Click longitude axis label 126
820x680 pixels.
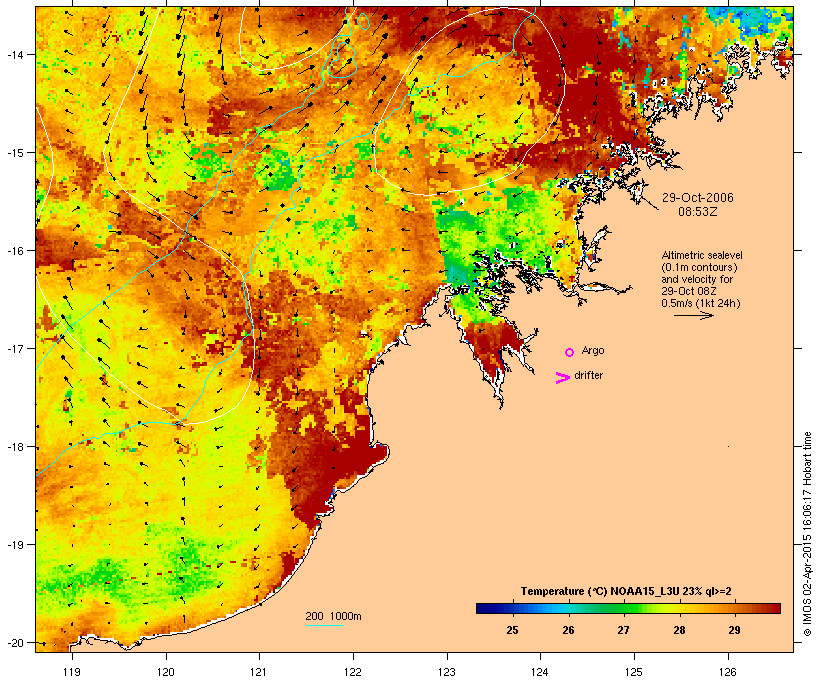(x=728, y=672)
